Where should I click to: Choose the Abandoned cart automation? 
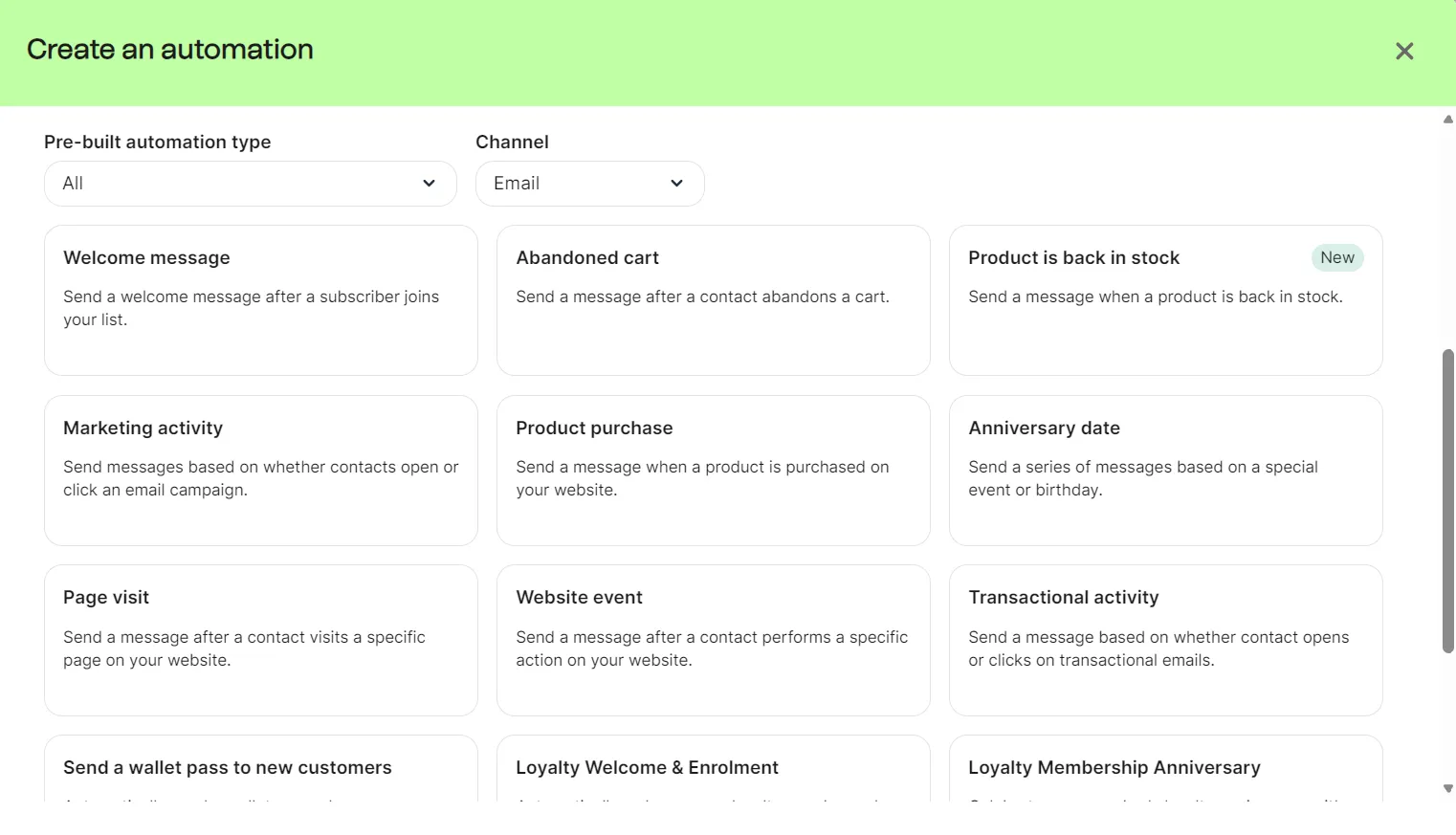coord(714,300)
